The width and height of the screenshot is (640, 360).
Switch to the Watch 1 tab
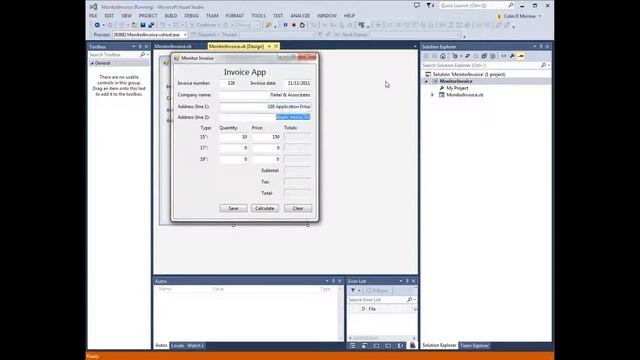[x=195, y=346]
